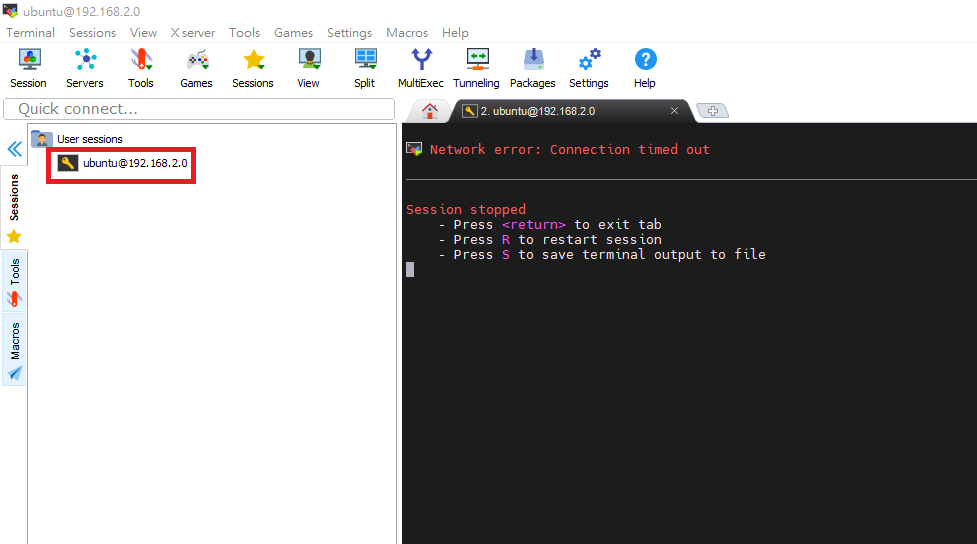977x544 pixels.
Task: Select the User sessions folder
Action: (x=89, y=139)
